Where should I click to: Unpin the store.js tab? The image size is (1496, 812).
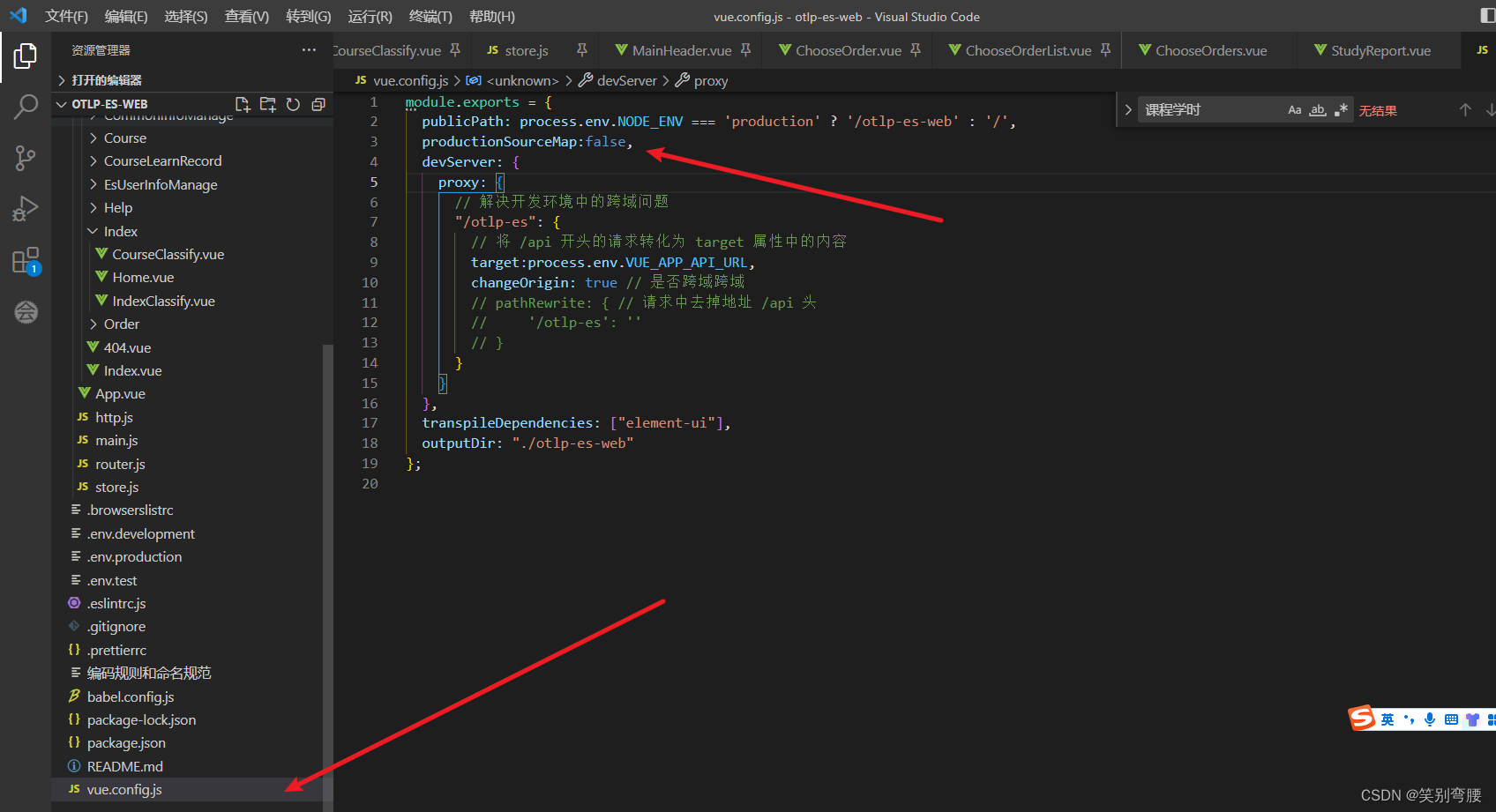581,50
